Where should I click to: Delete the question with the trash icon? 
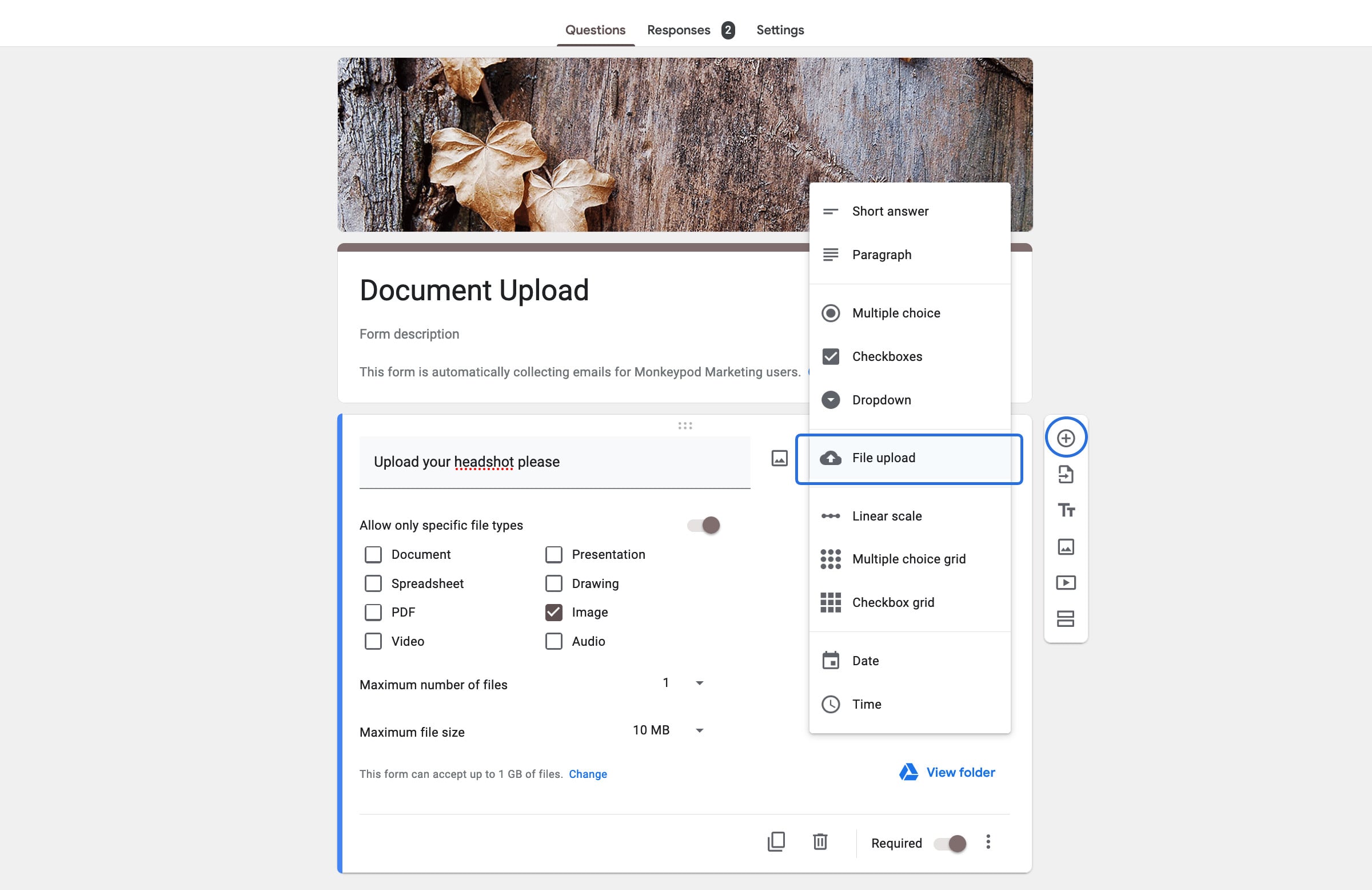click(x=820, y=841)
